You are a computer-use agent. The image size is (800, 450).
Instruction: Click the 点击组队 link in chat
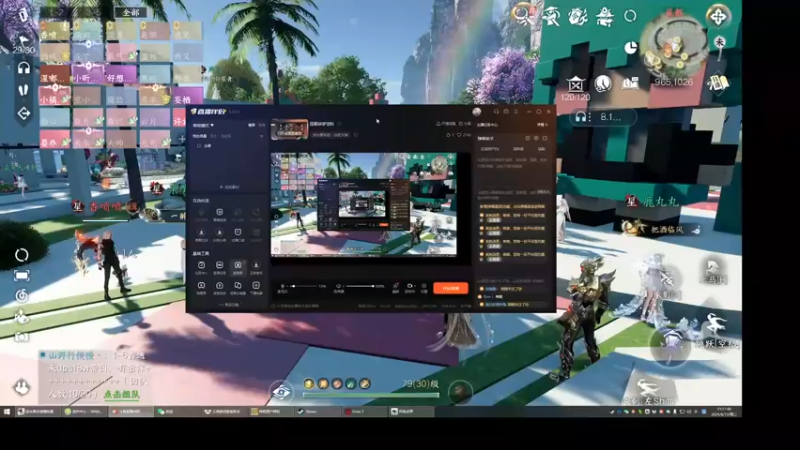pyautogui.click(x=122, y=394)
